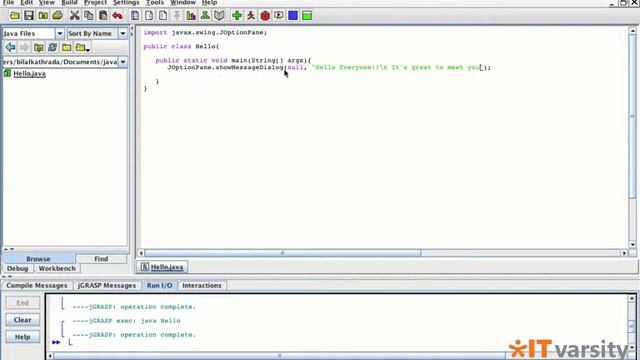
Task: Select Hello.java in the file browser
Action: tap(29, 74)
